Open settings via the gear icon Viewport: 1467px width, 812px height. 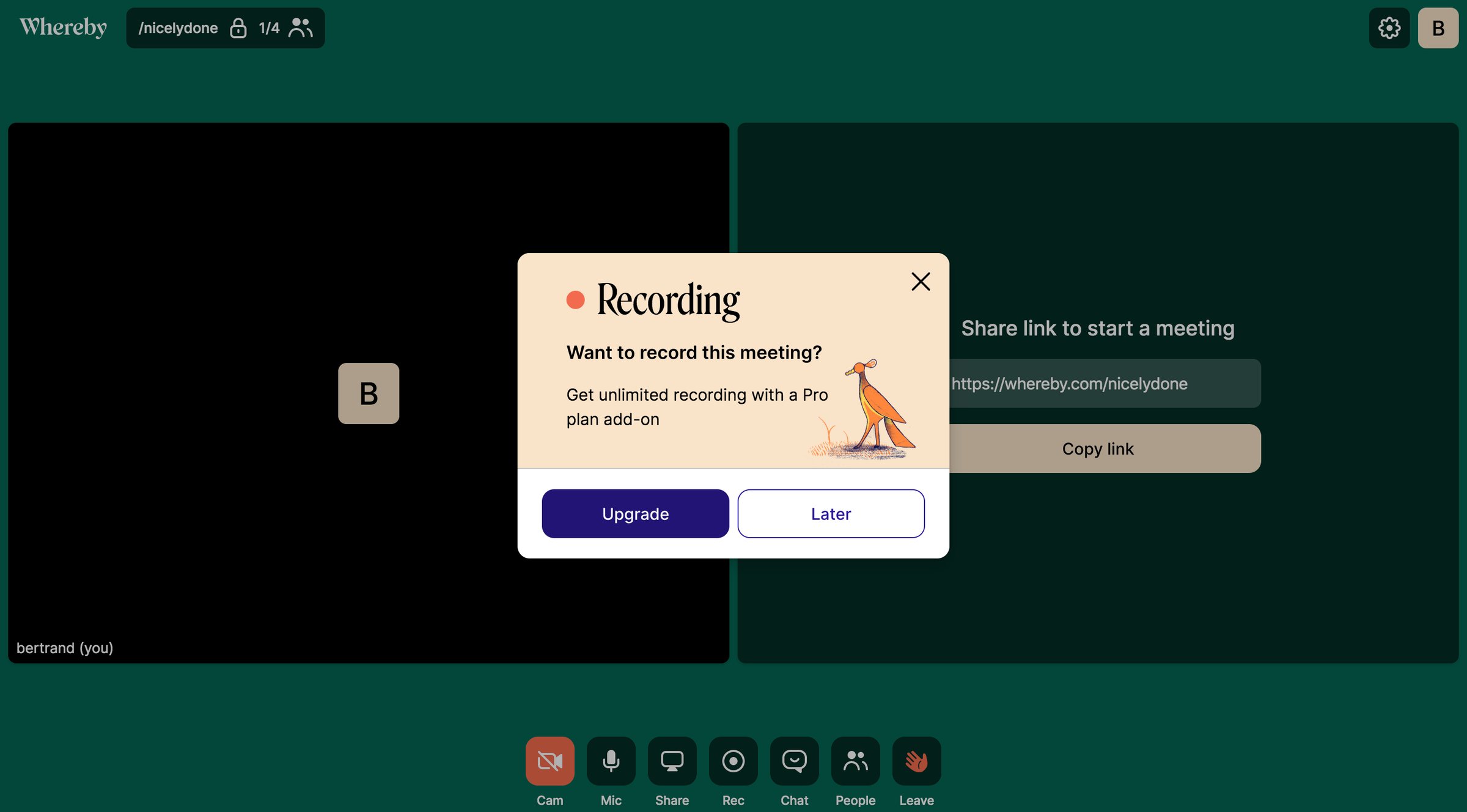(x=1389, y=28)
